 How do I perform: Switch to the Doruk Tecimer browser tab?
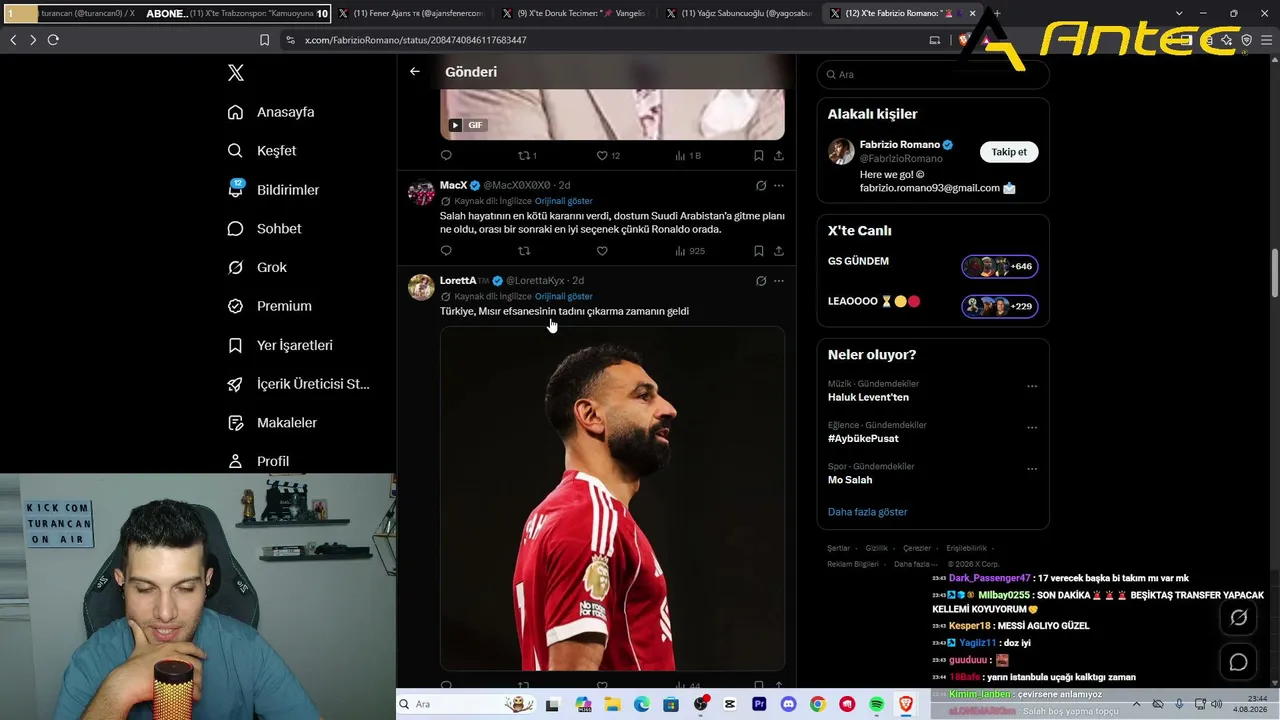pyautogui.click(x=575, y=14)
